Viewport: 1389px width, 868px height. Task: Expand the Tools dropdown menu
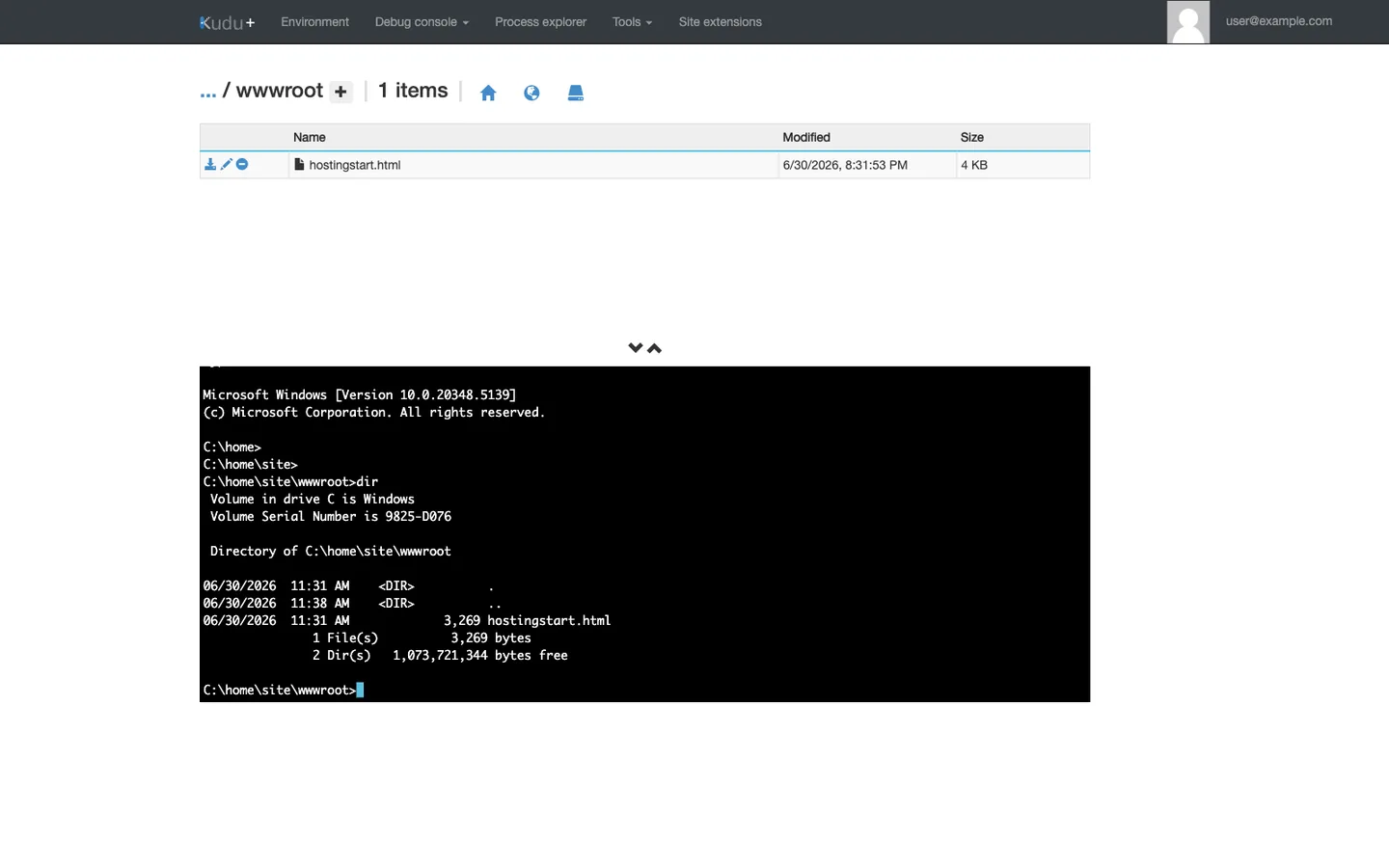click(x=632, y=21)
